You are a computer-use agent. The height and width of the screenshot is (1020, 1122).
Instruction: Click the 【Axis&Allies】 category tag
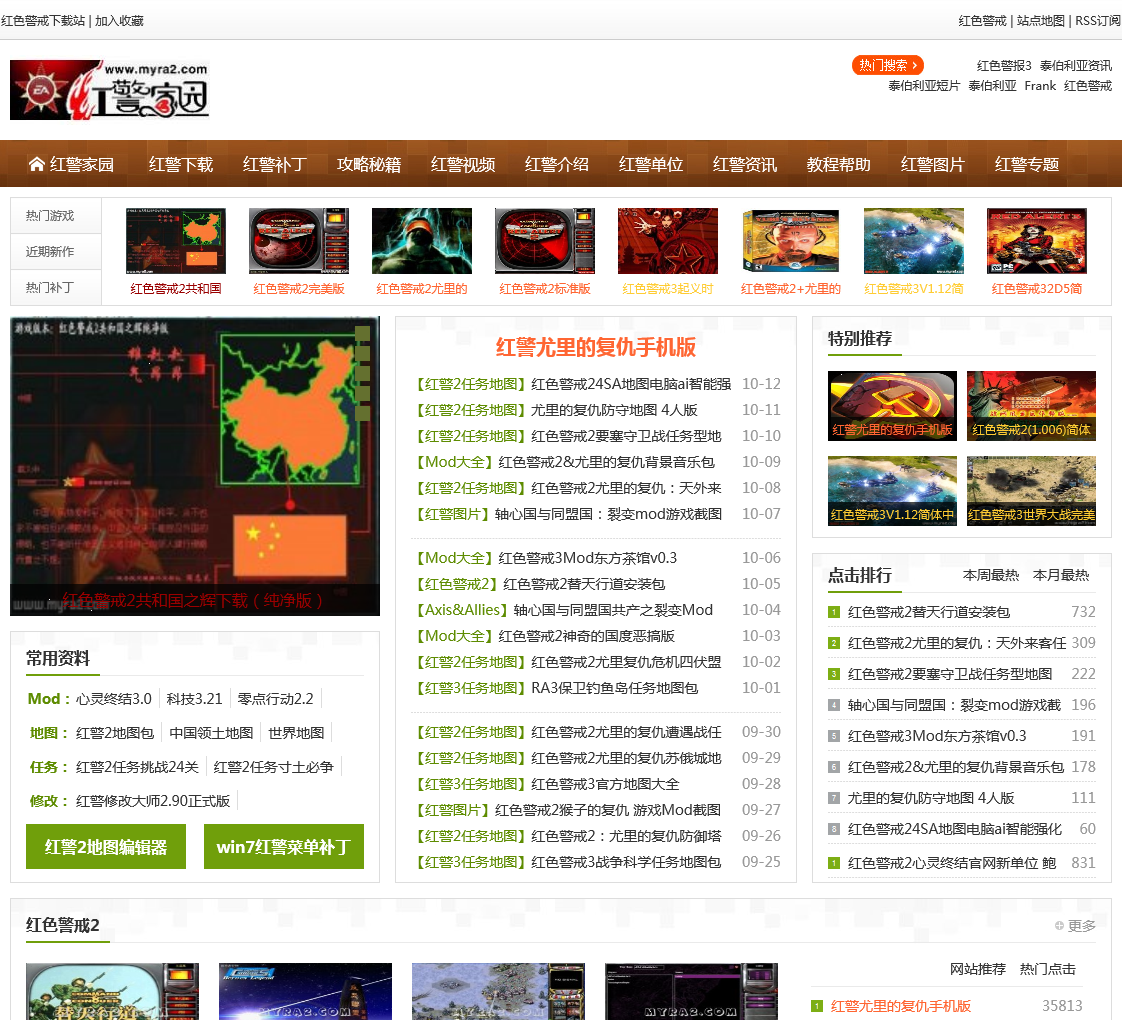click(x=462, y=610)
